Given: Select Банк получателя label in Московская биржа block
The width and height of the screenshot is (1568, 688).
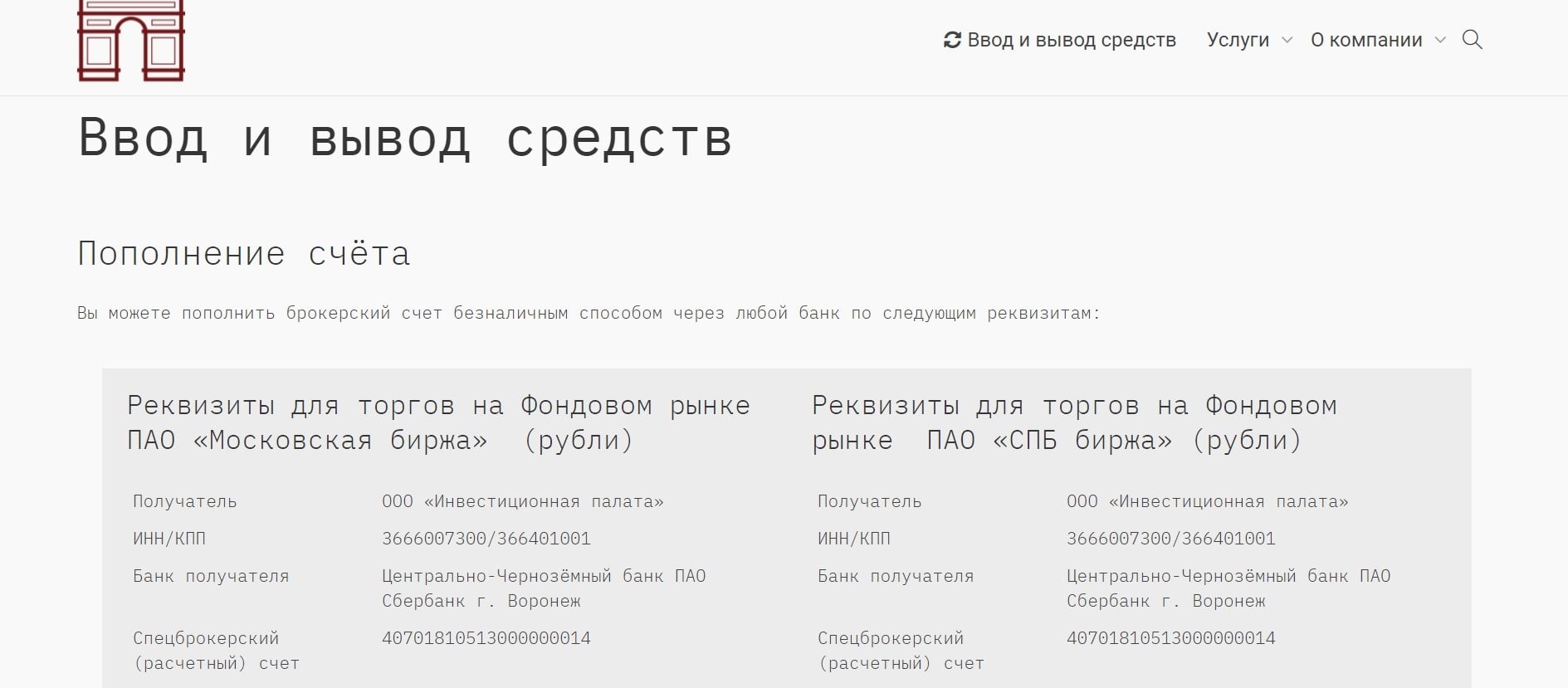Looking at the screenshot, I should 211,576.
